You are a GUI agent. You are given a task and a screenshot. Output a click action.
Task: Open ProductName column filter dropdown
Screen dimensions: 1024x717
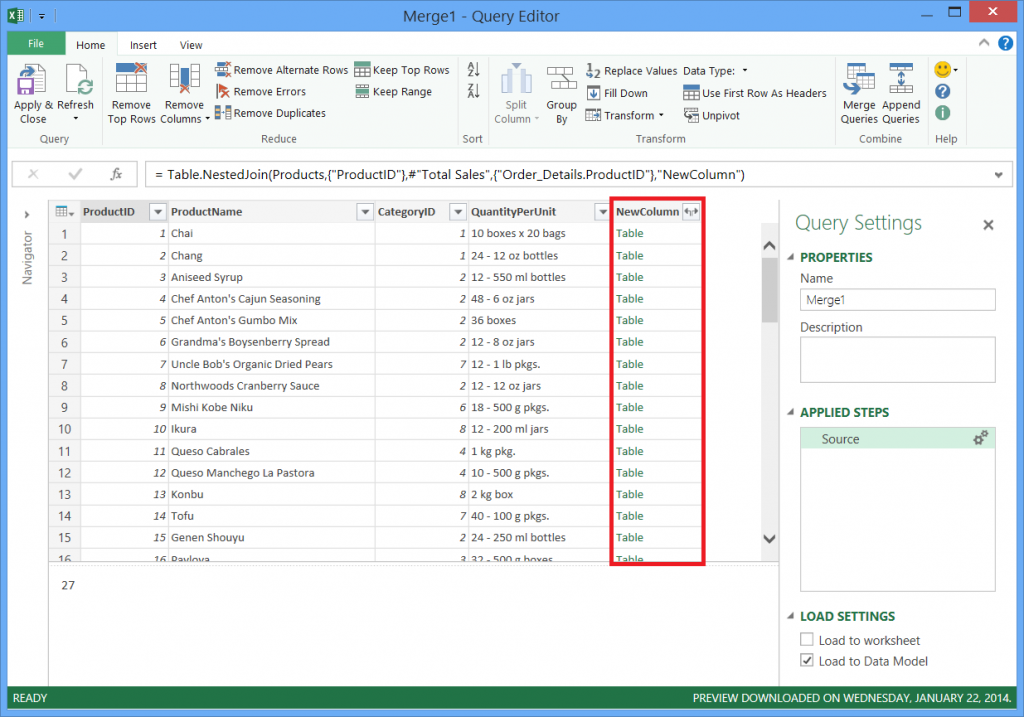pyautogui.click(x=365, y=212)
